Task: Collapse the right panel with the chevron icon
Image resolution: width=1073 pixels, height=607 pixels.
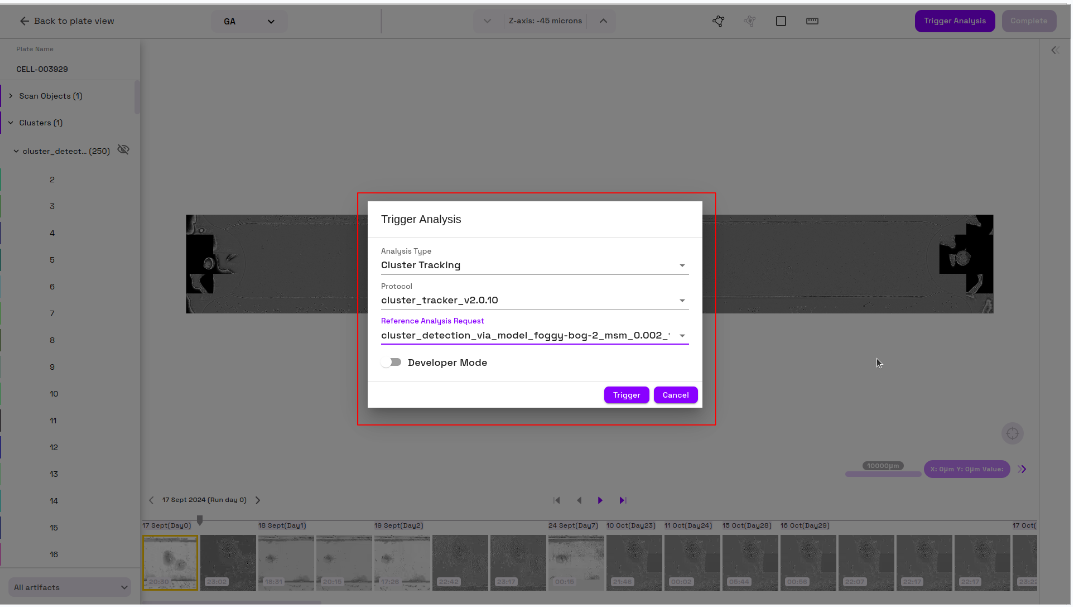Action: [1054, 49]
